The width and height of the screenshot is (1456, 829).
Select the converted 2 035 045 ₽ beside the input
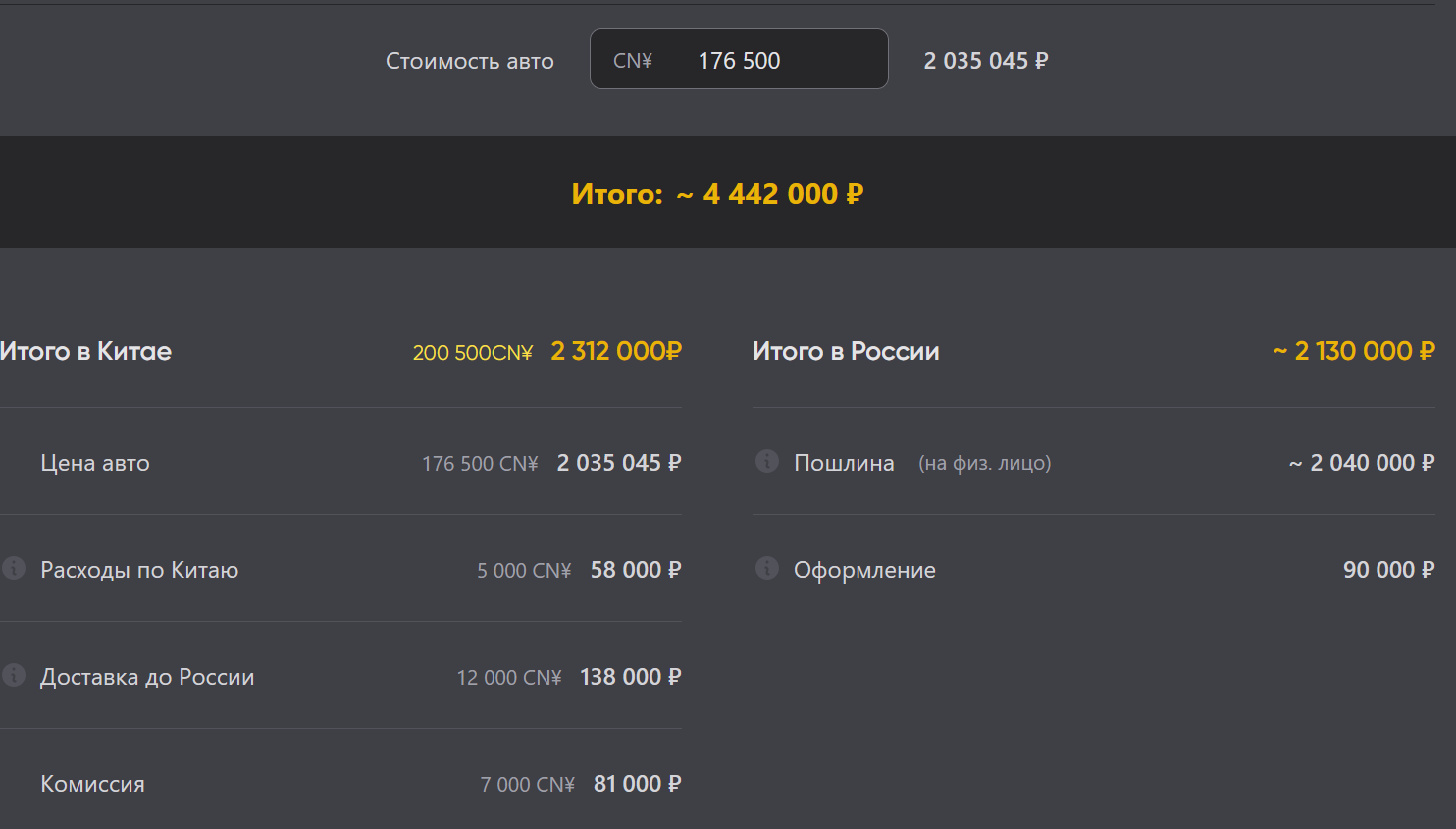[986, 61]
